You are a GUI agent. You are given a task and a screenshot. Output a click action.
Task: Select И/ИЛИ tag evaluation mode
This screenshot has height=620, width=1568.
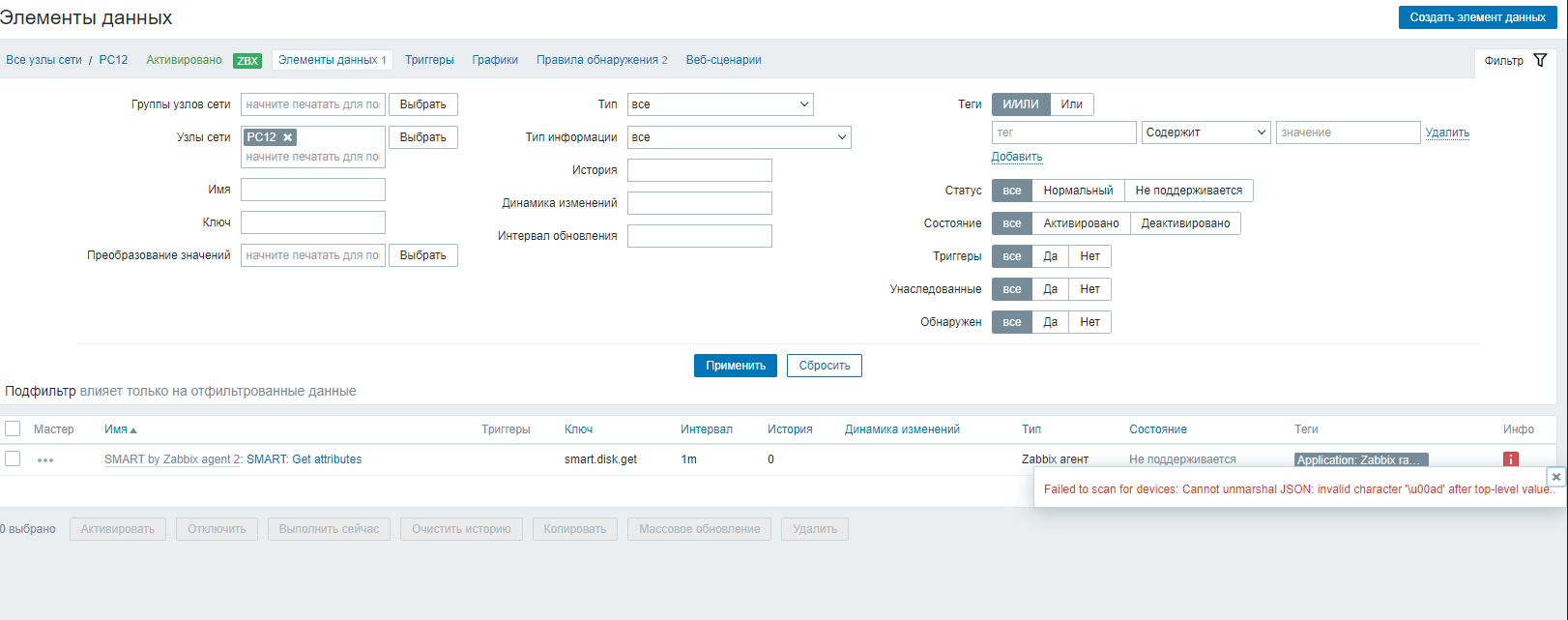[x=1021, y=104]
